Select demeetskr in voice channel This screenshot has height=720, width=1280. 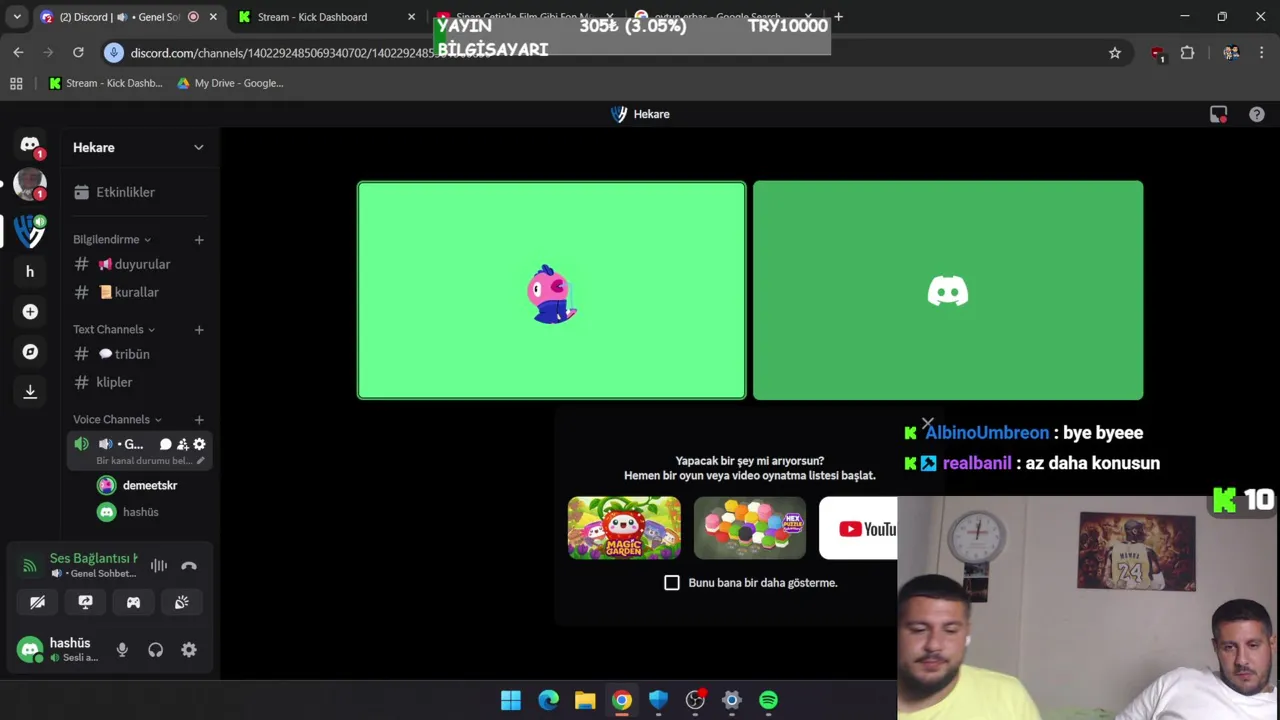click(x=150, y=485)
